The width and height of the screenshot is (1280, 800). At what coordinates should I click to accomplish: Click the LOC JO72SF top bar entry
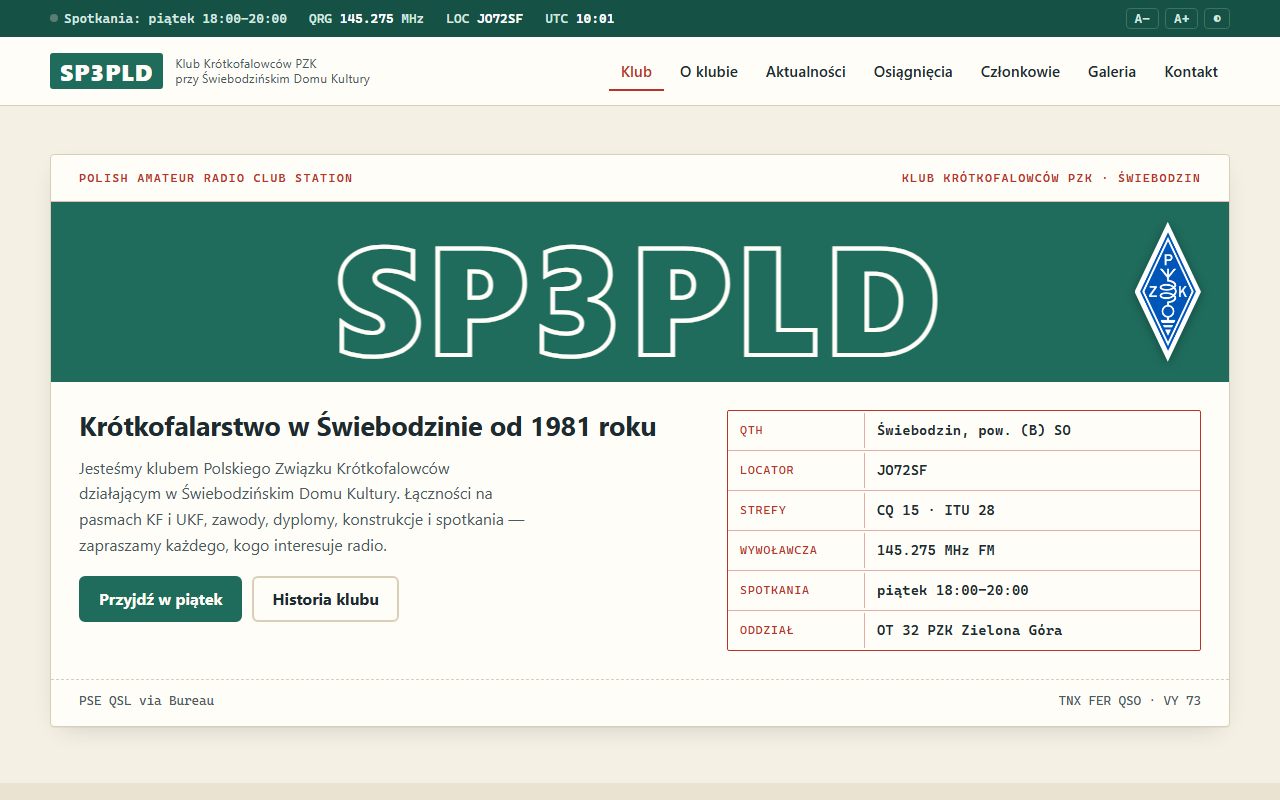(484, 18)
